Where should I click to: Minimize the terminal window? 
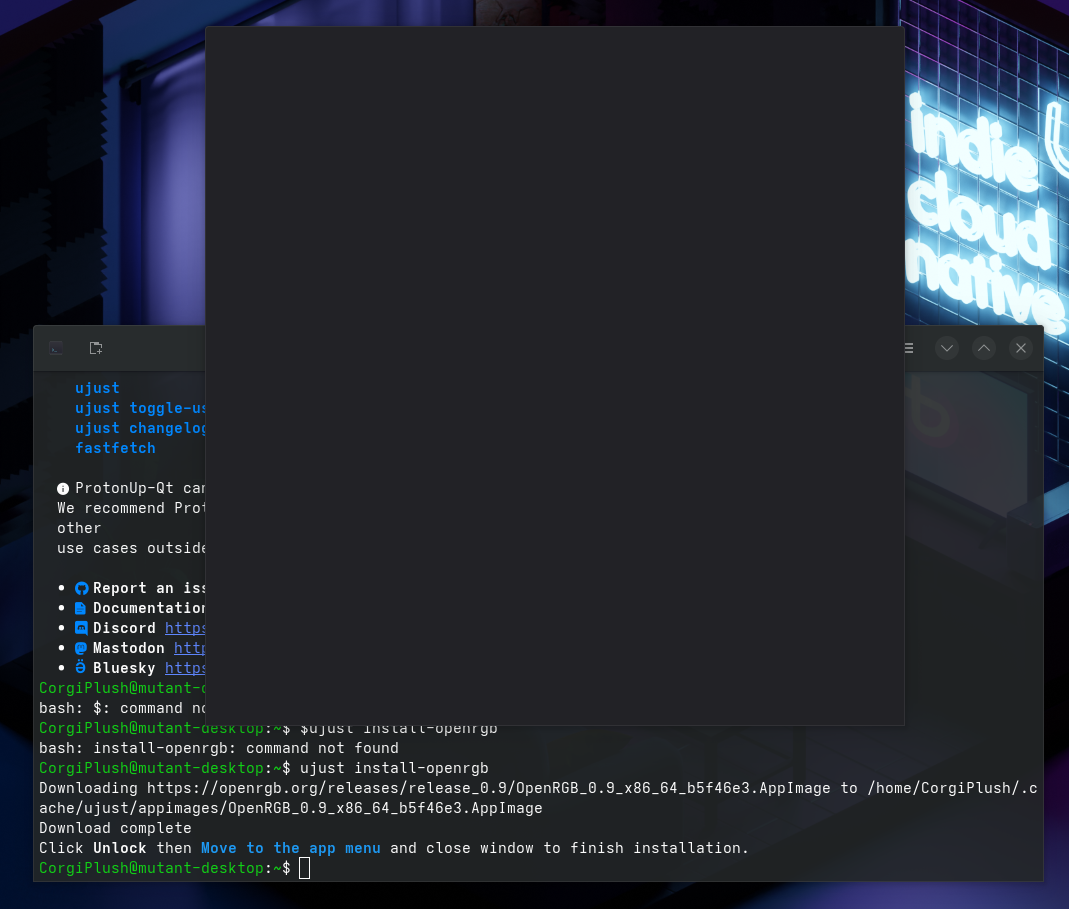tap(947, 348)
